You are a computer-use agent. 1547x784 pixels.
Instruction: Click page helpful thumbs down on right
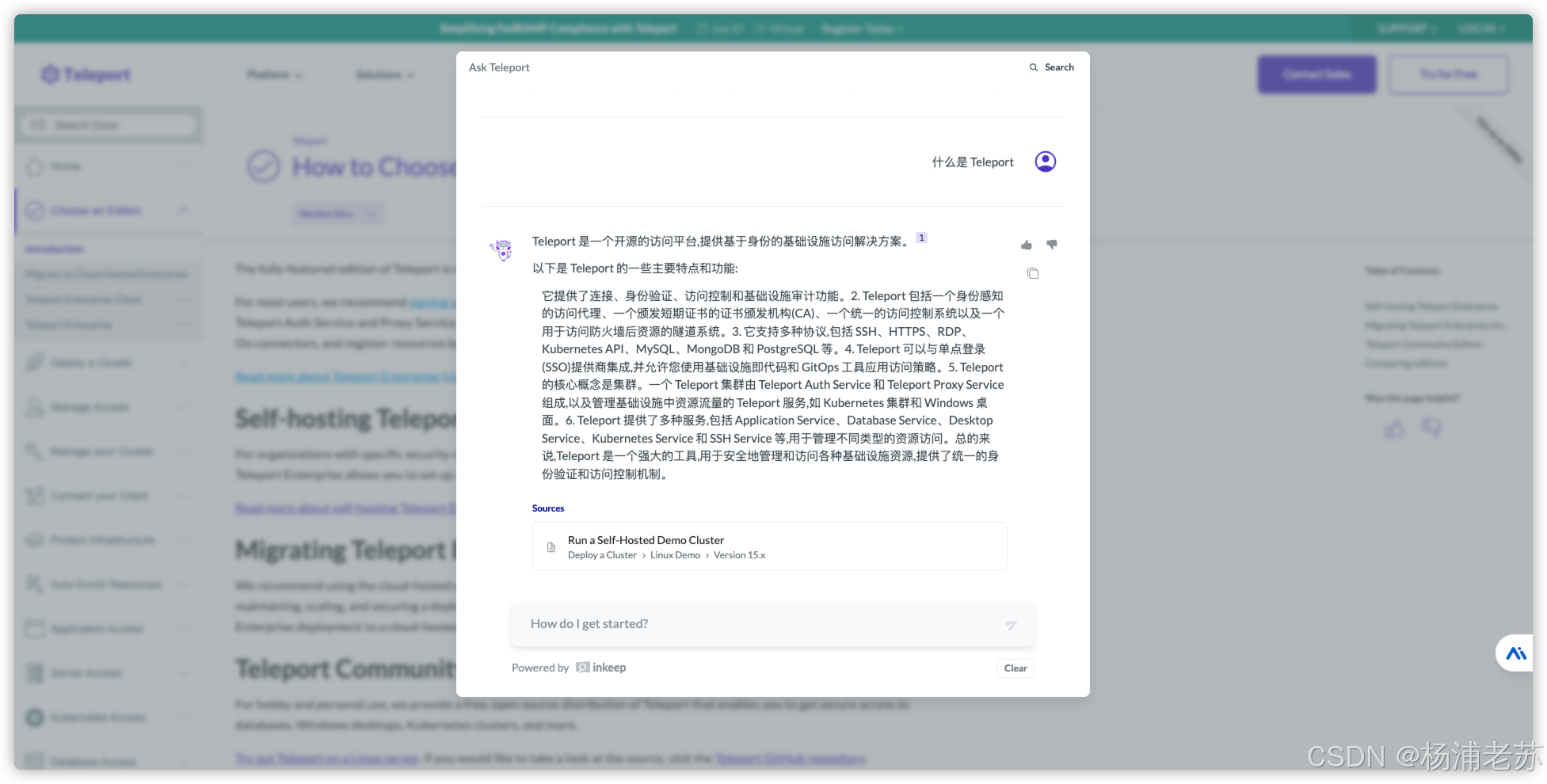click(x=1431, y=429)
